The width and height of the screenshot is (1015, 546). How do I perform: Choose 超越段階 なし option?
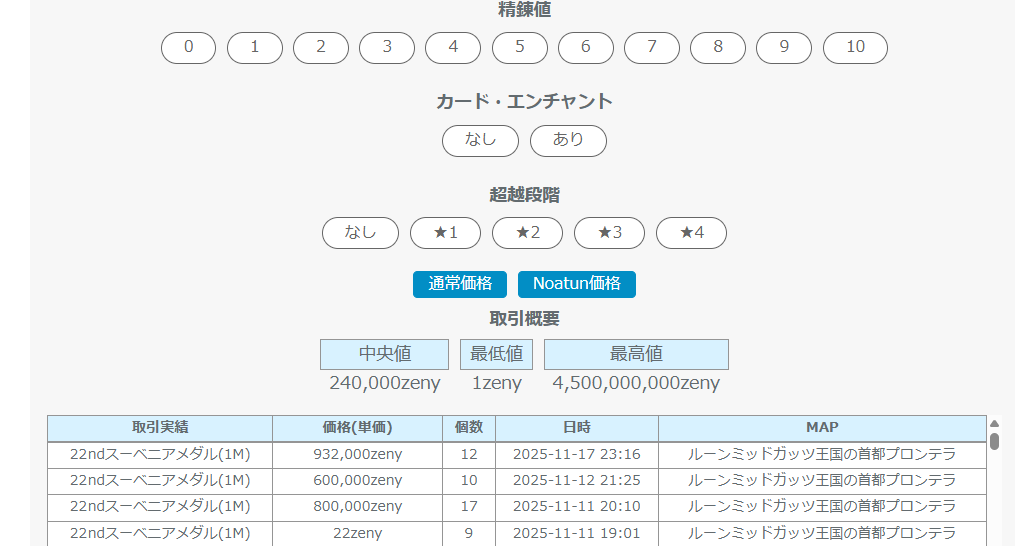[x=360, y=233]
